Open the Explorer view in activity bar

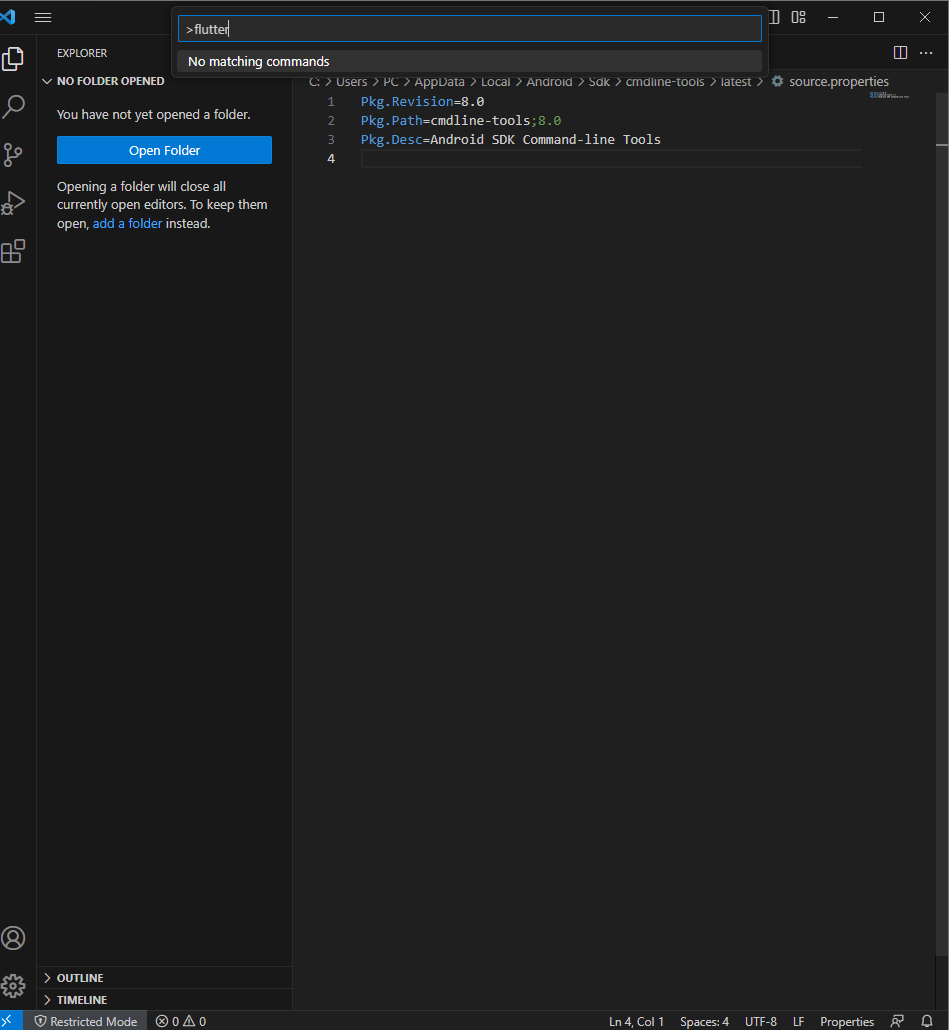click(13, 59)
